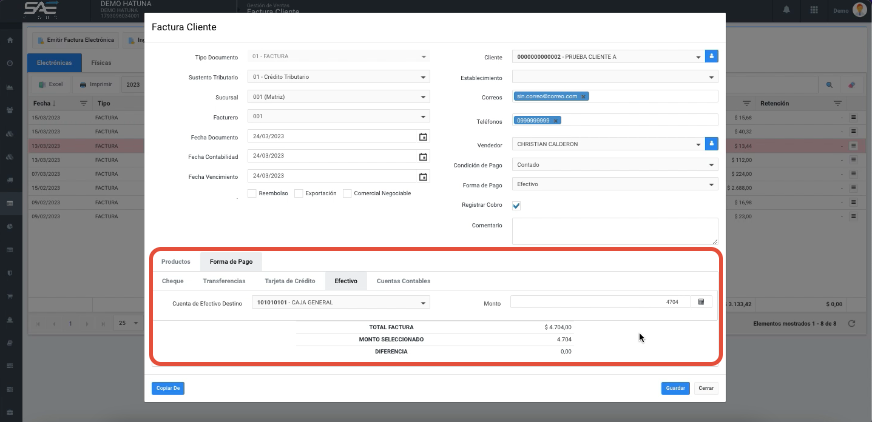
Task: Click the add client icon beside Cliente
Action: pyautogui.click(x=712, y=57)
